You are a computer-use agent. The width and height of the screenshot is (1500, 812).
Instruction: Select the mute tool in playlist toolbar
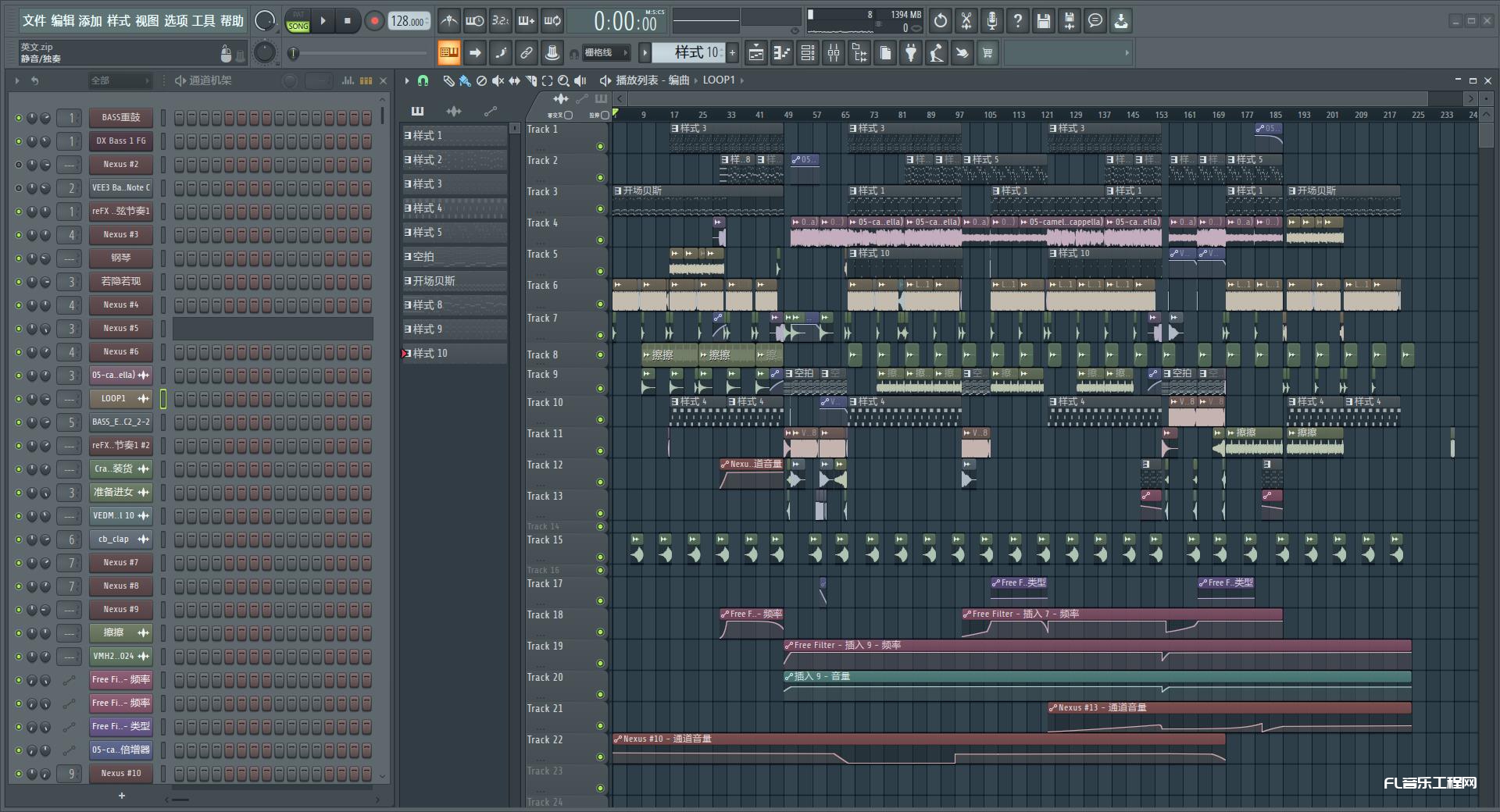(x=498, y=80)
